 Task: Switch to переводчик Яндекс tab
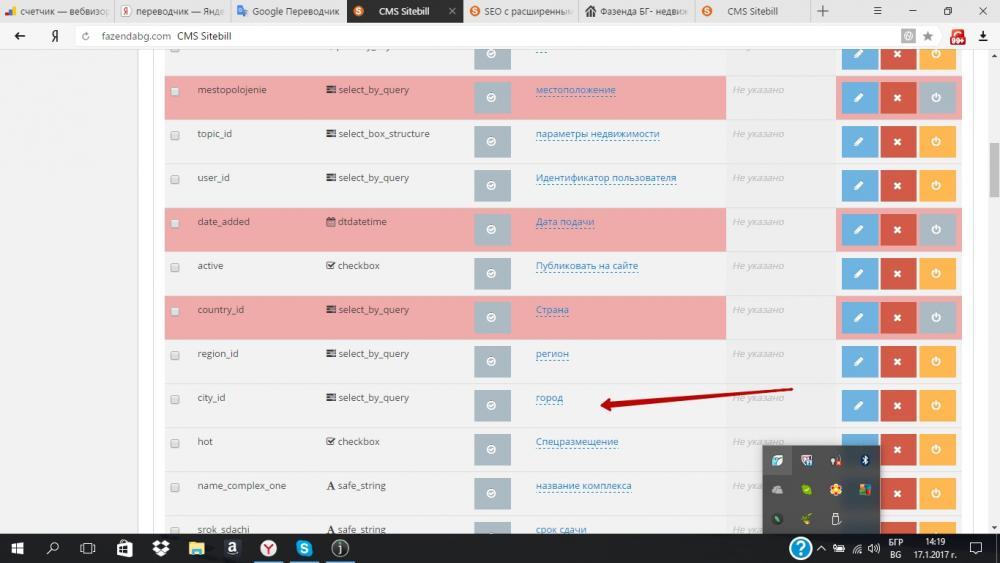point(173,11)
